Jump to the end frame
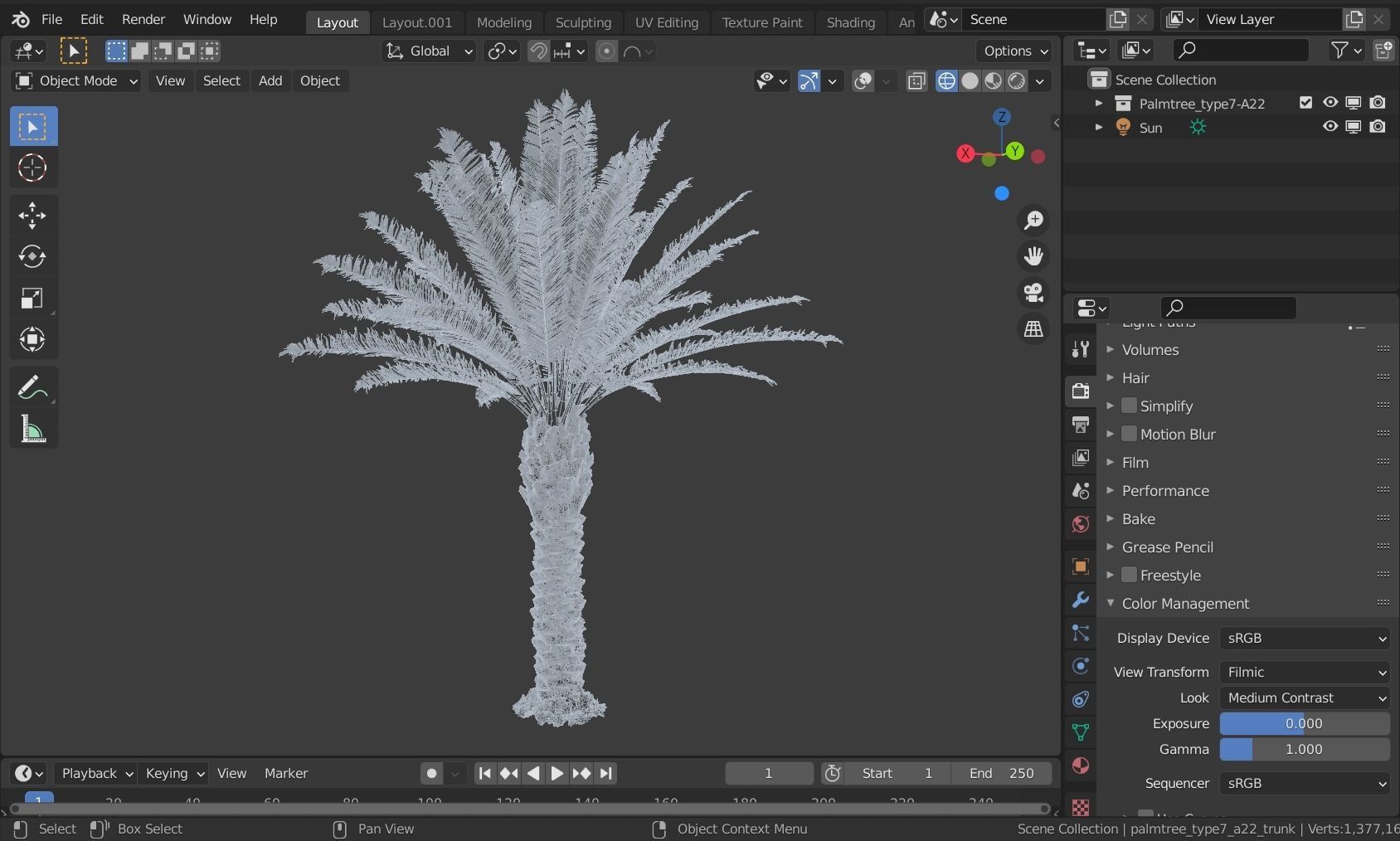The image size is (1400, 841). coord(606,773)
